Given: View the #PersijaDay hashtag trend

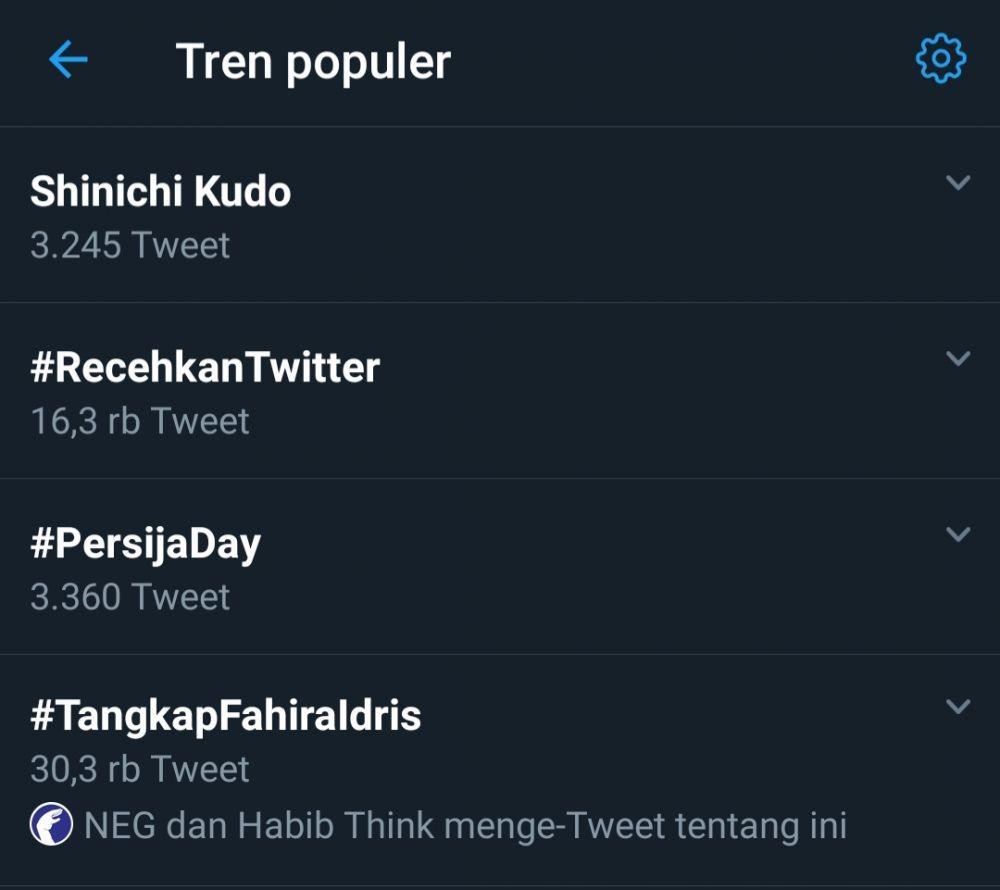Looking at the screenshot, I should [145, 544].
